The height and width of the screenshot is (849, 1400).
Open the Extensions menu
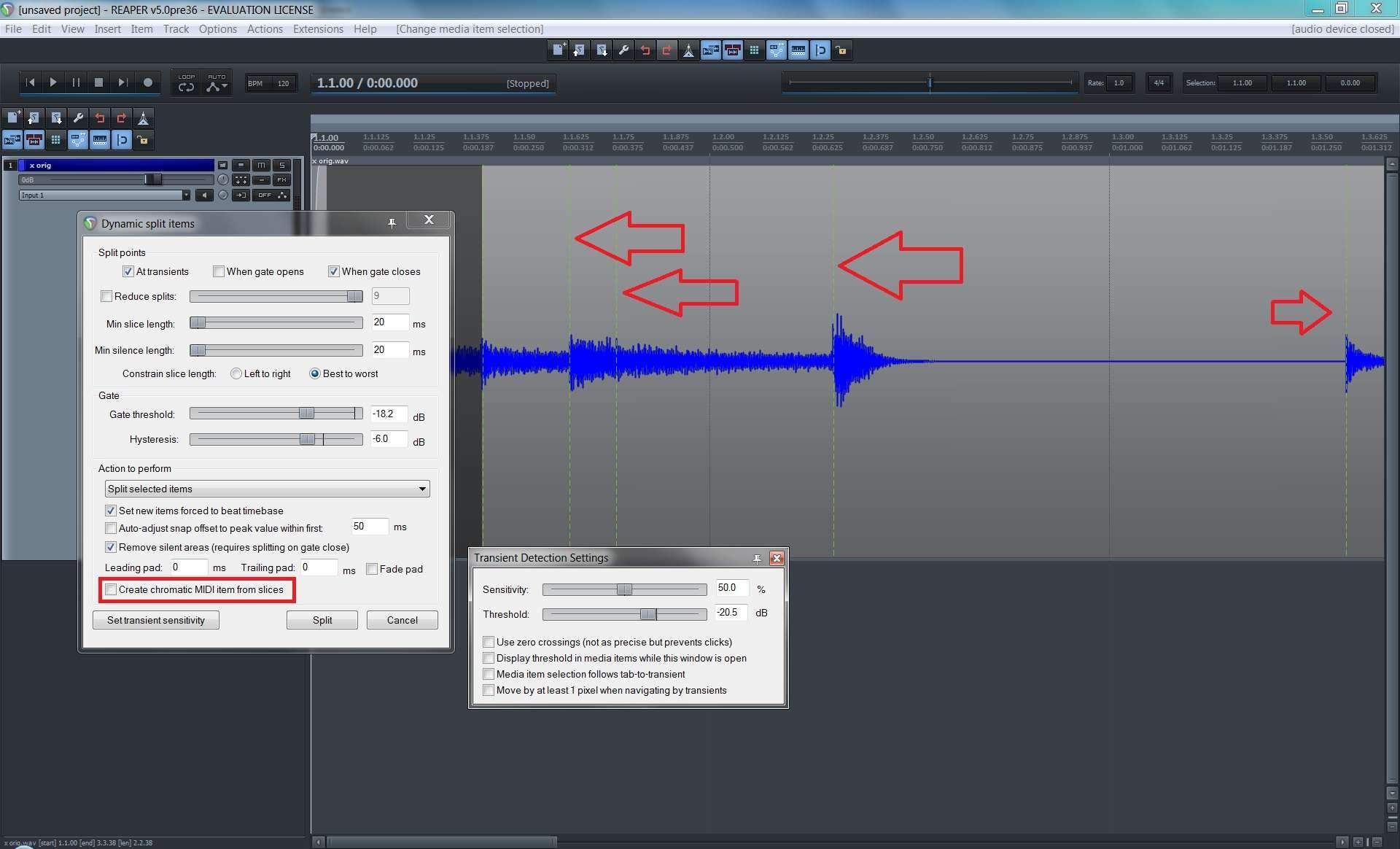[x=317, y=29]
